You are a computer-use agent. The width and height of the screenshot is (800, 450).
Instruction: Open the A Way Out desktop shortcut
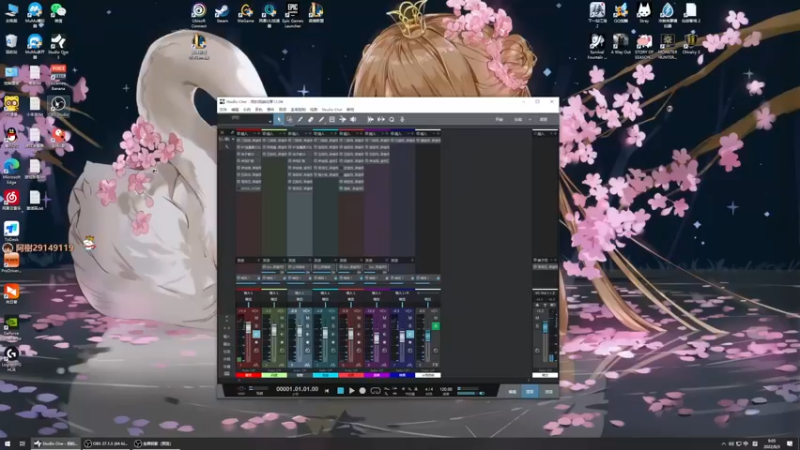(620, 44)
